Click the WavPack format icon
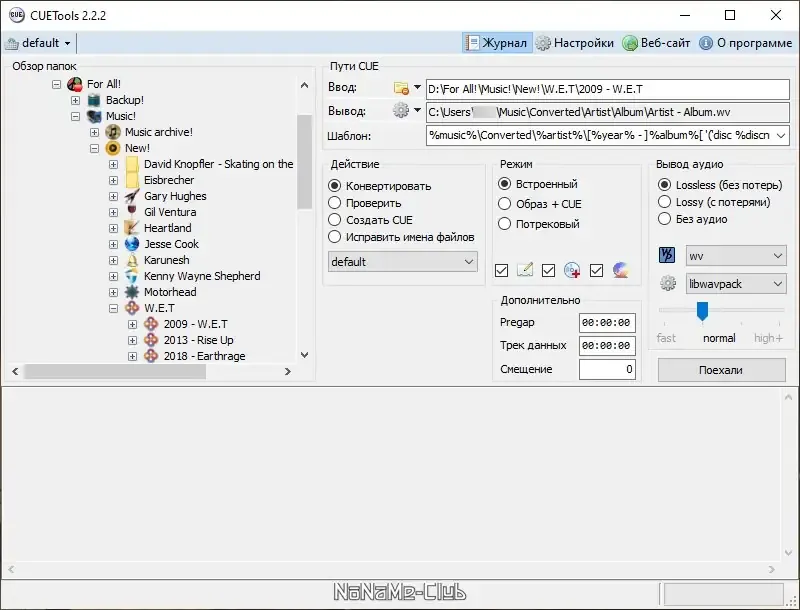This screenshot has width=800, height=610. click(666, 255)
